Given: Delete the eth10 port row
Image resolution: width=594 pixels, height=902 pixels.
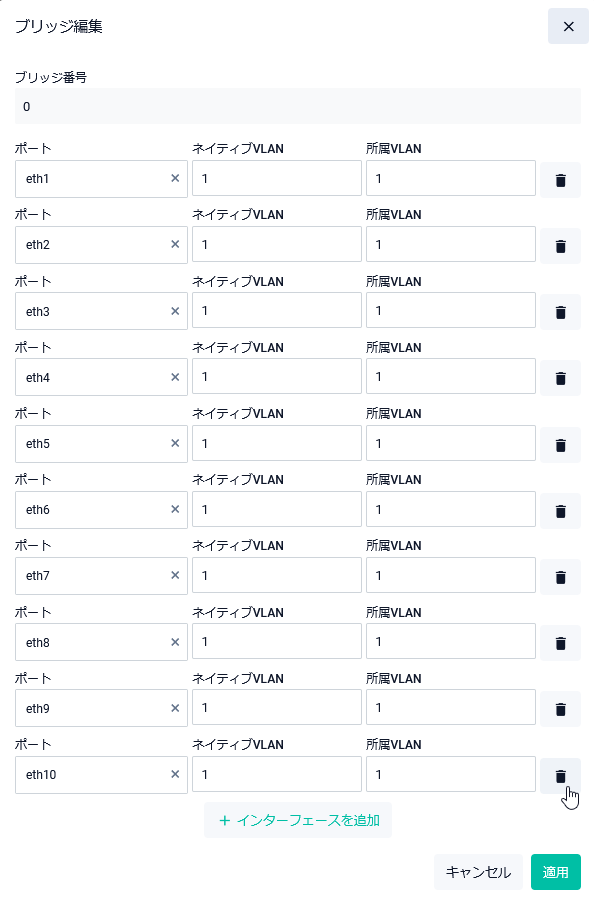Looking at the screenshot, I should click(560, 776).
